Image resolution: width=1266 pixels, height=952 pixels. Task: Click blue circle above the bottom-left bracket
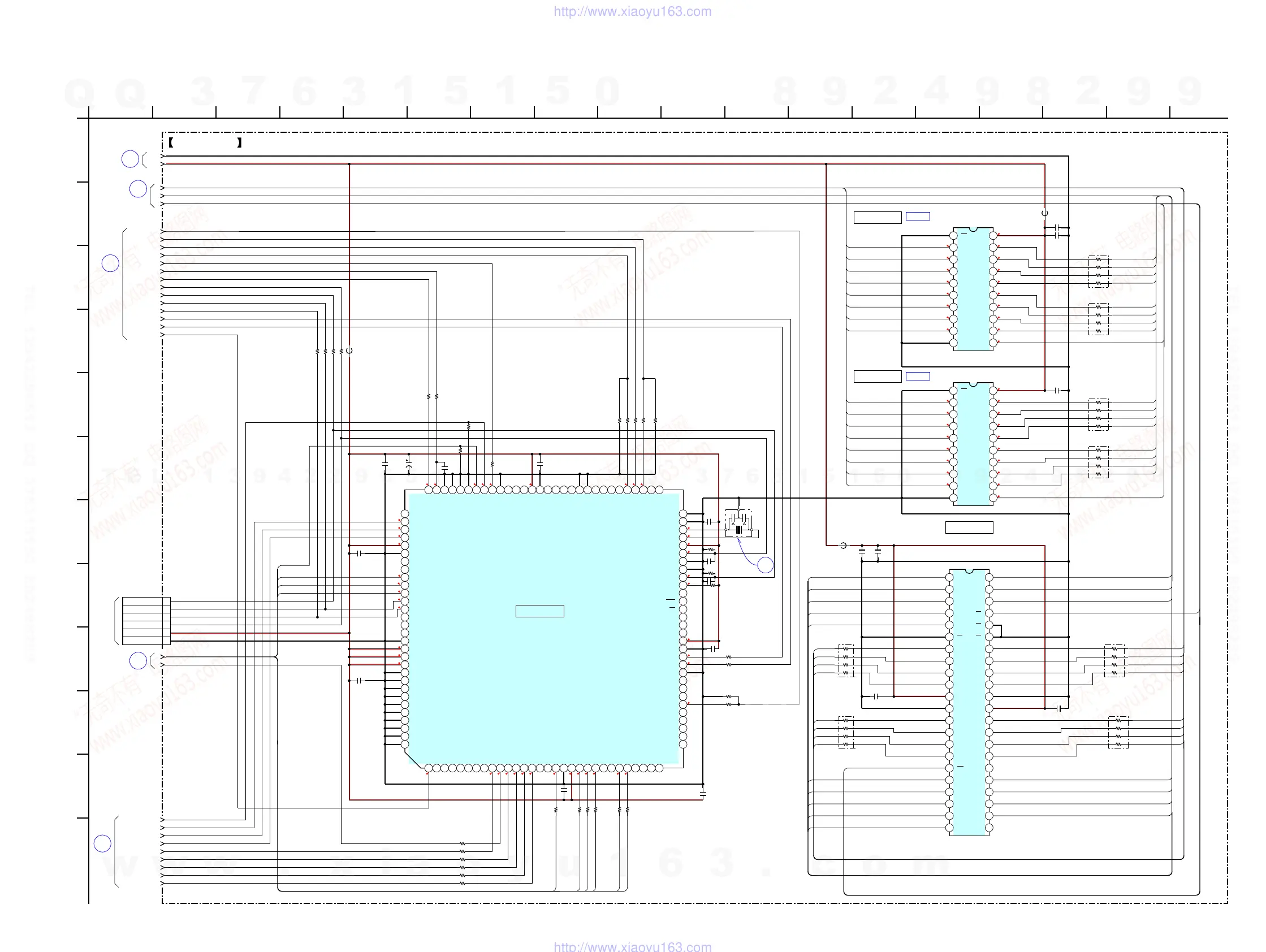138,661
